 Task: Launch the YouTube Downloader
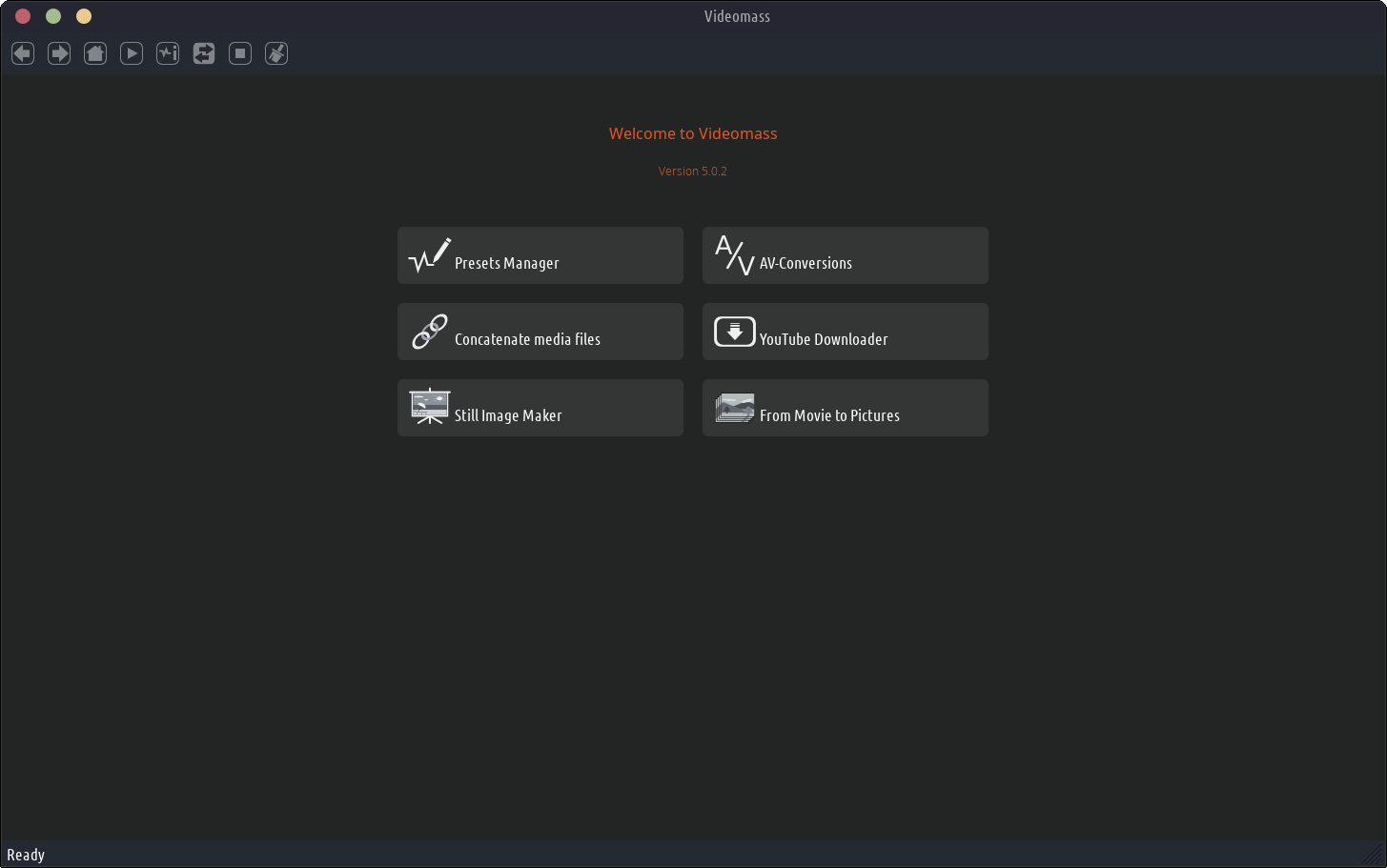click(x=845, y=332)
